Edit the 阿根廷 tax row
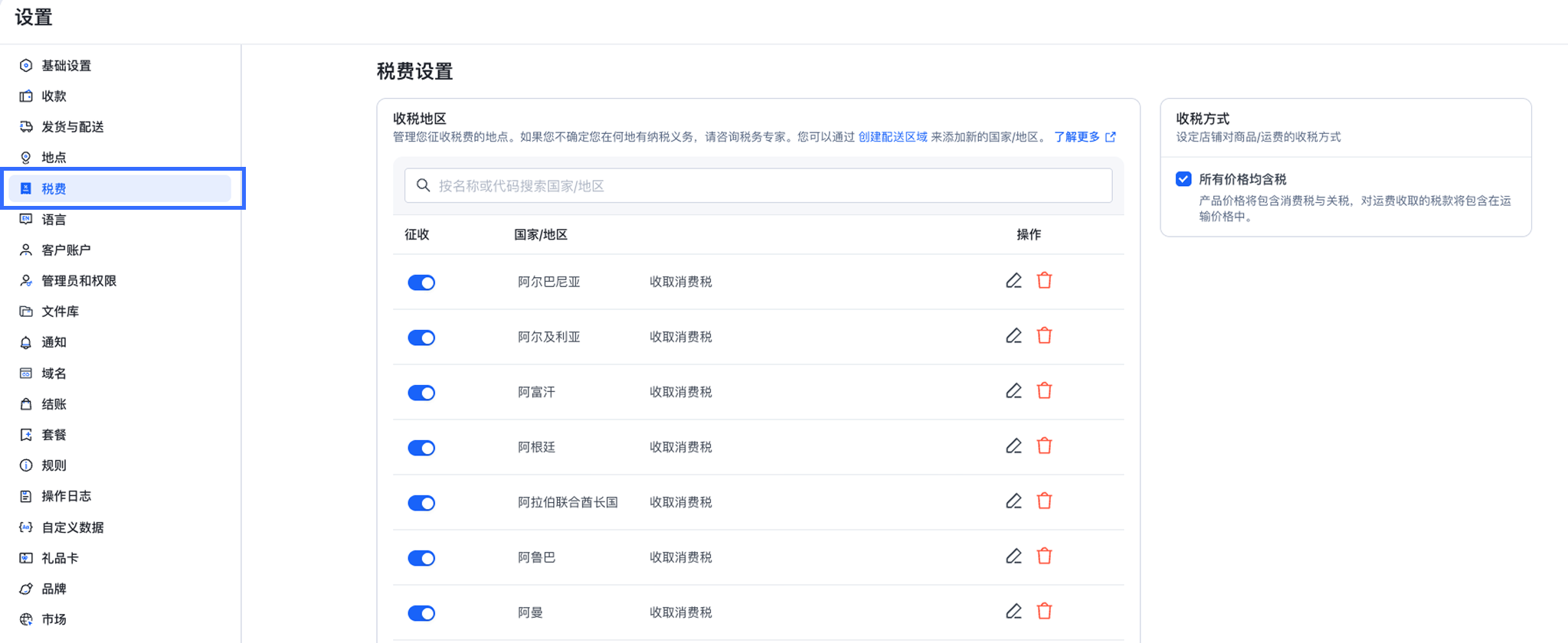Image resolution: width=1568 pixels, height=643 pixels. 1013,446
